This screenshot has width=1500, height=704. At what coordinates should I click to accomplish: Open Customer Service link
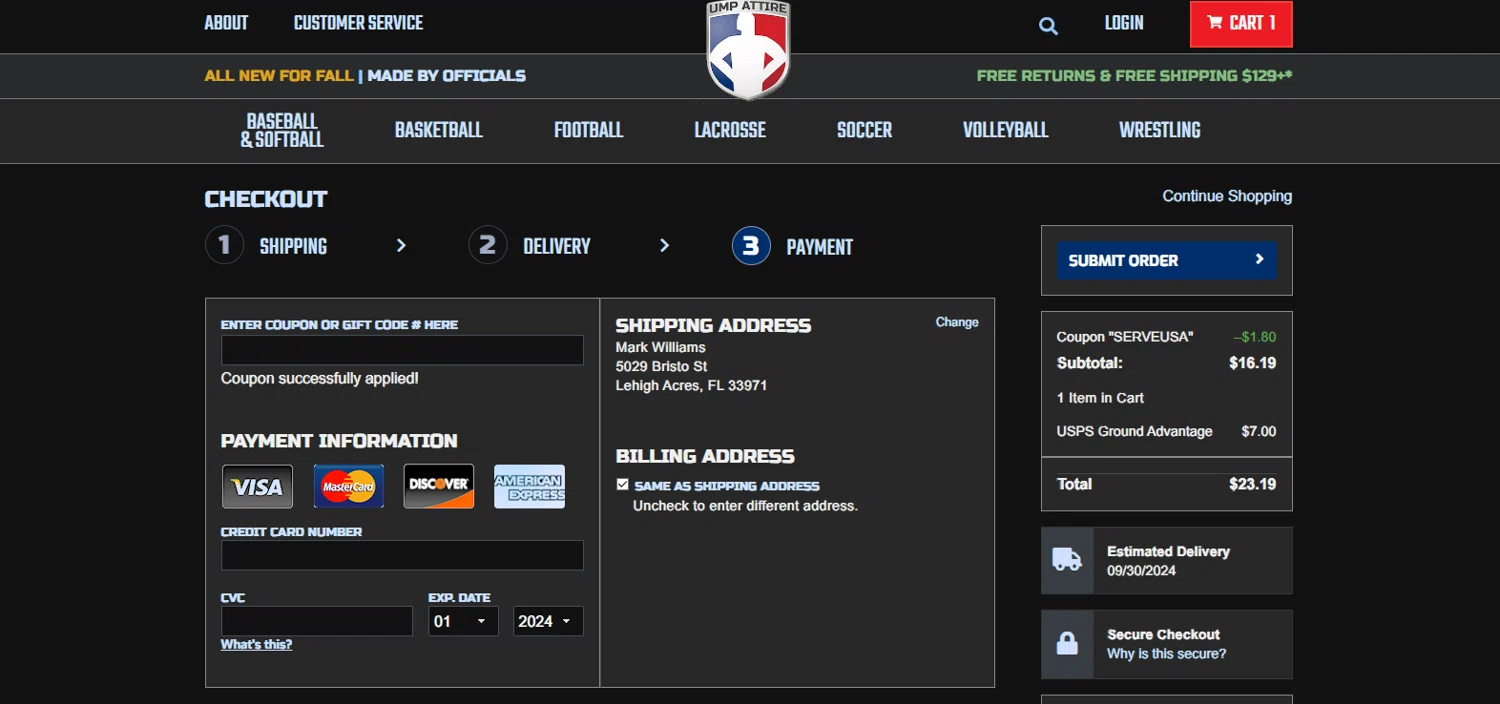(x=358, y=23)
